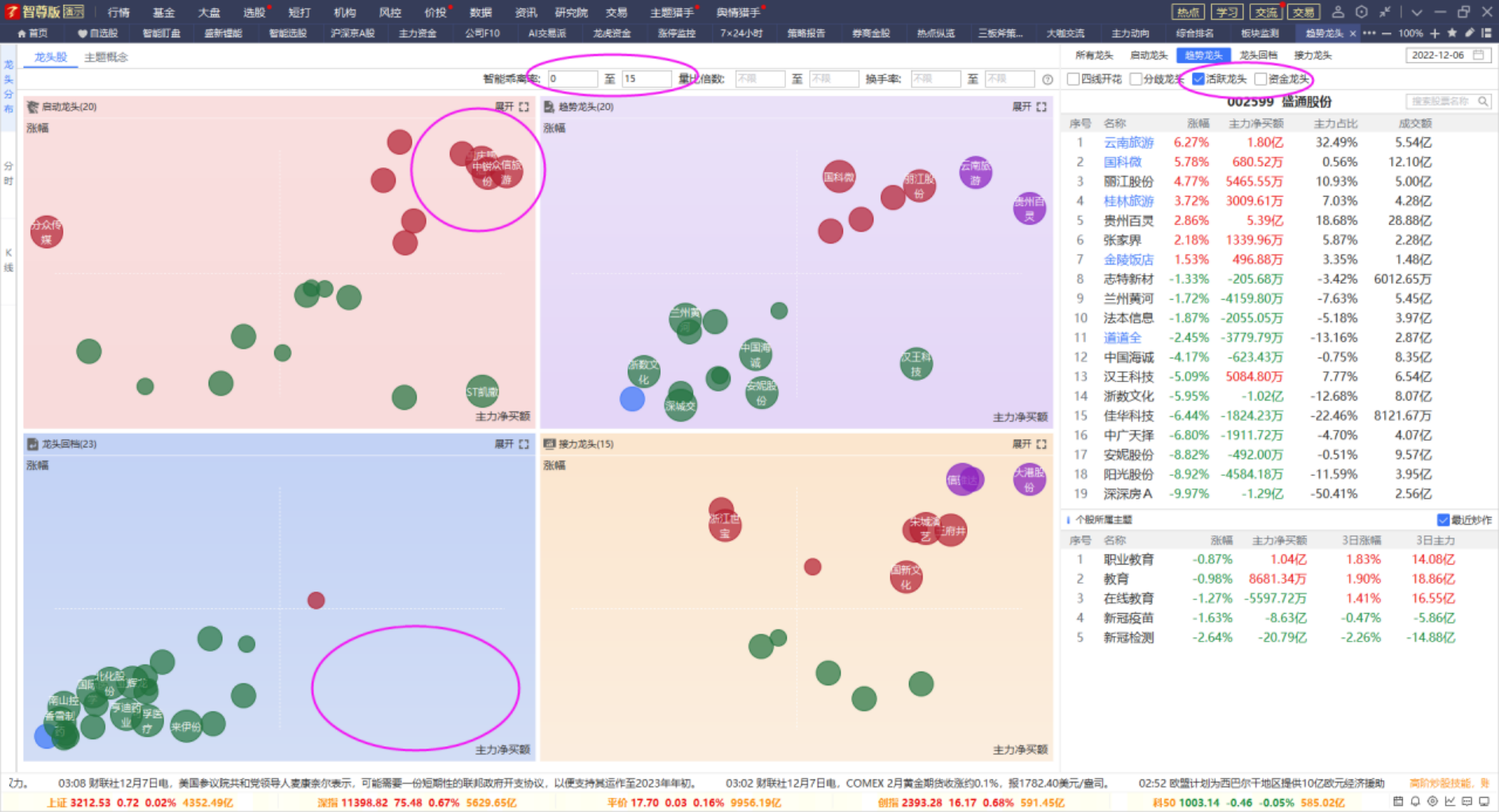Image resolution: width=1499 pixels, height=812 pixels.
Task: Expand the 启动龙头 panel via 展开
Action: pyautogui.click(x=504, y=106)
